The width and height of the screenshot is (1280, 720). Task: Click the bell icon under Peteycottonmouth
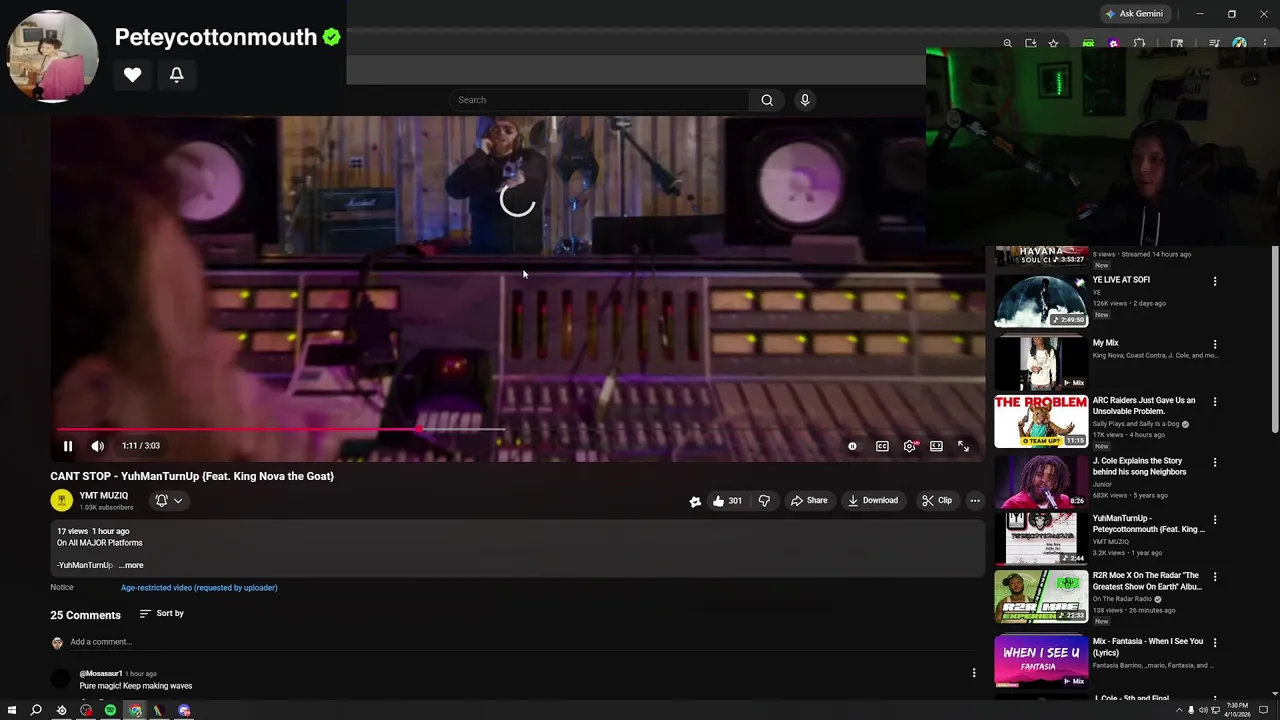(x=177, y=74)
